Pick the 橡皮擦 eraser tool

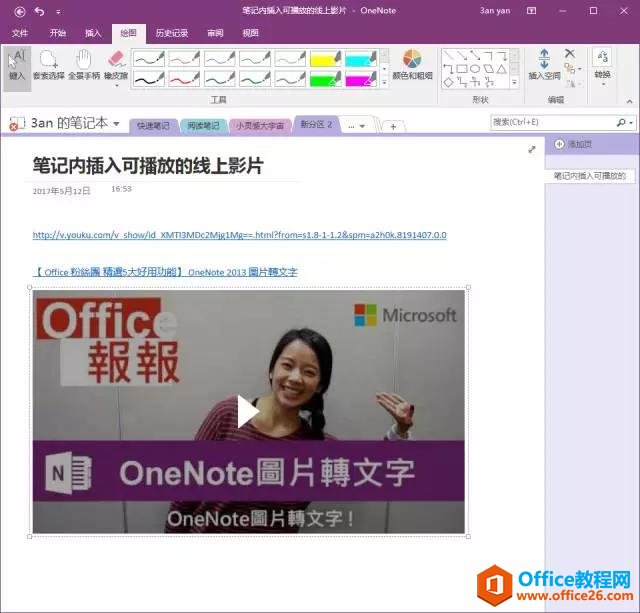coord(116,63)
